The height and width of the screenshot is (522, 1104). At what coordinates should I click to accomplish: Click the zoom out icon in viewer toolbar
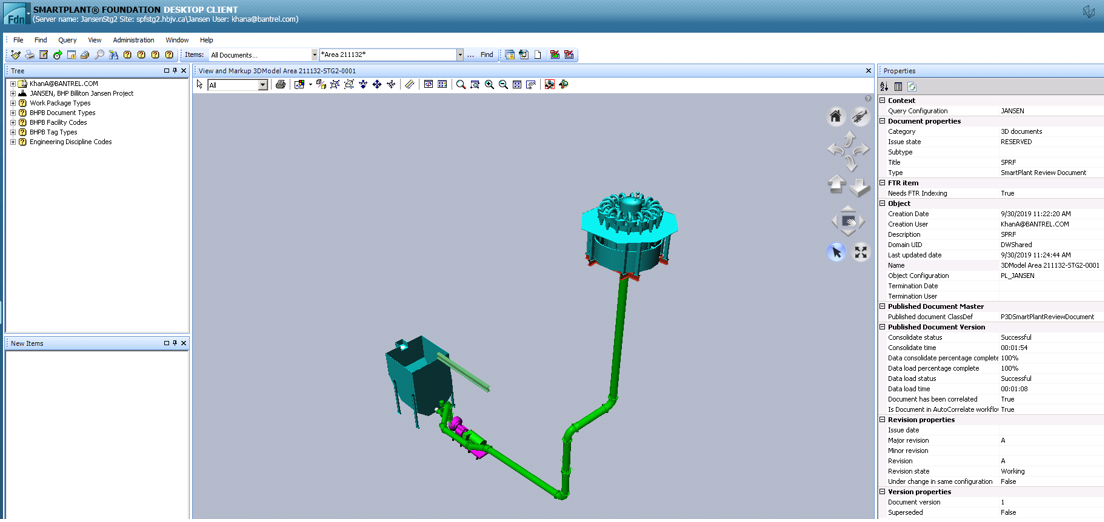pos(503,85)
